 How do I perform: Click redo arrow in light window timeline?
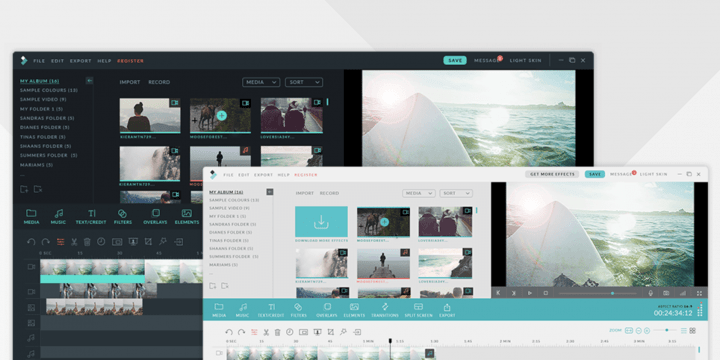point(241,332)
